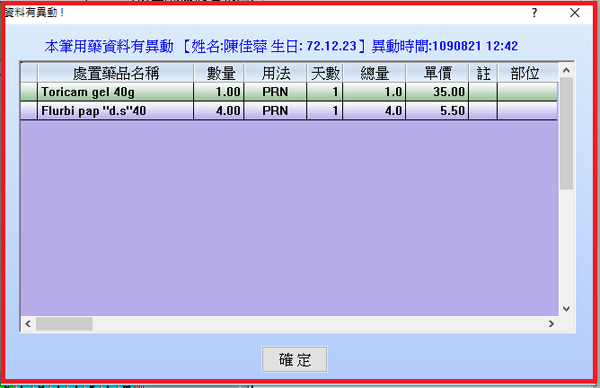Click the 確定 confirm button
The image size is (600, 388).
(x=294, y=359)
